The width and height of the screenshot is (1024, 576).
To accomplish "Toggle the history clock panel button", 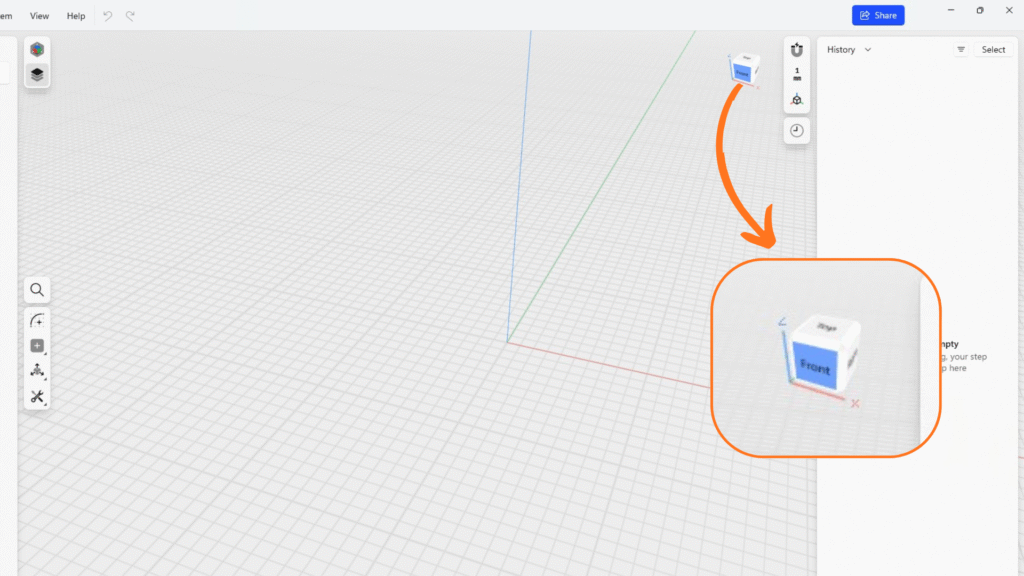I will tap(797, 131).
